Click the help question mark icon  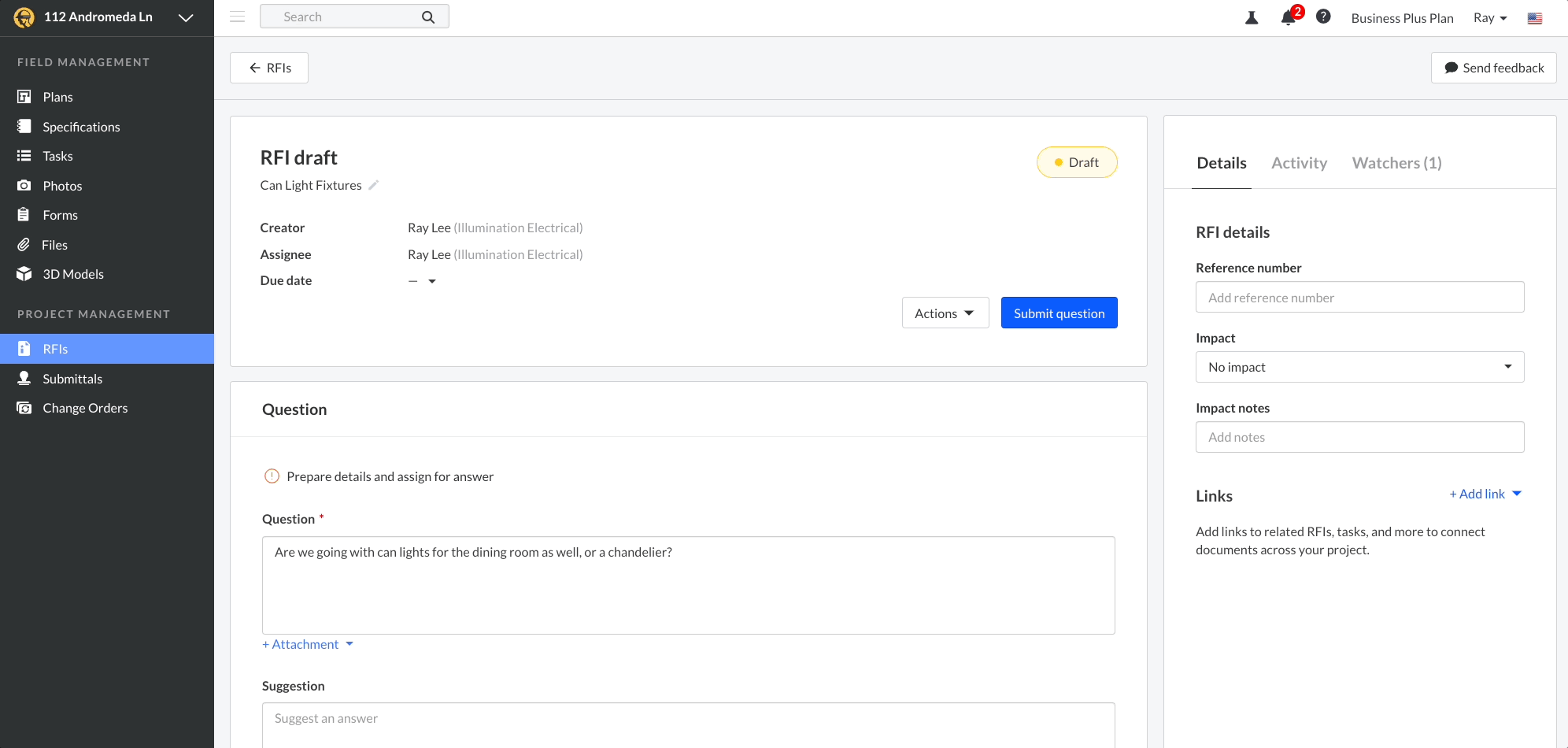1323,17
